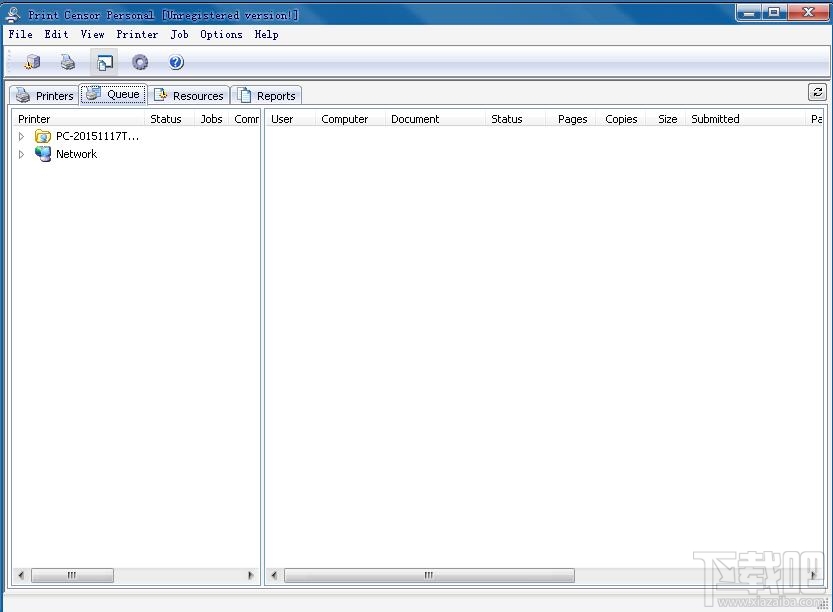Open the View menu

click(92, 35)
